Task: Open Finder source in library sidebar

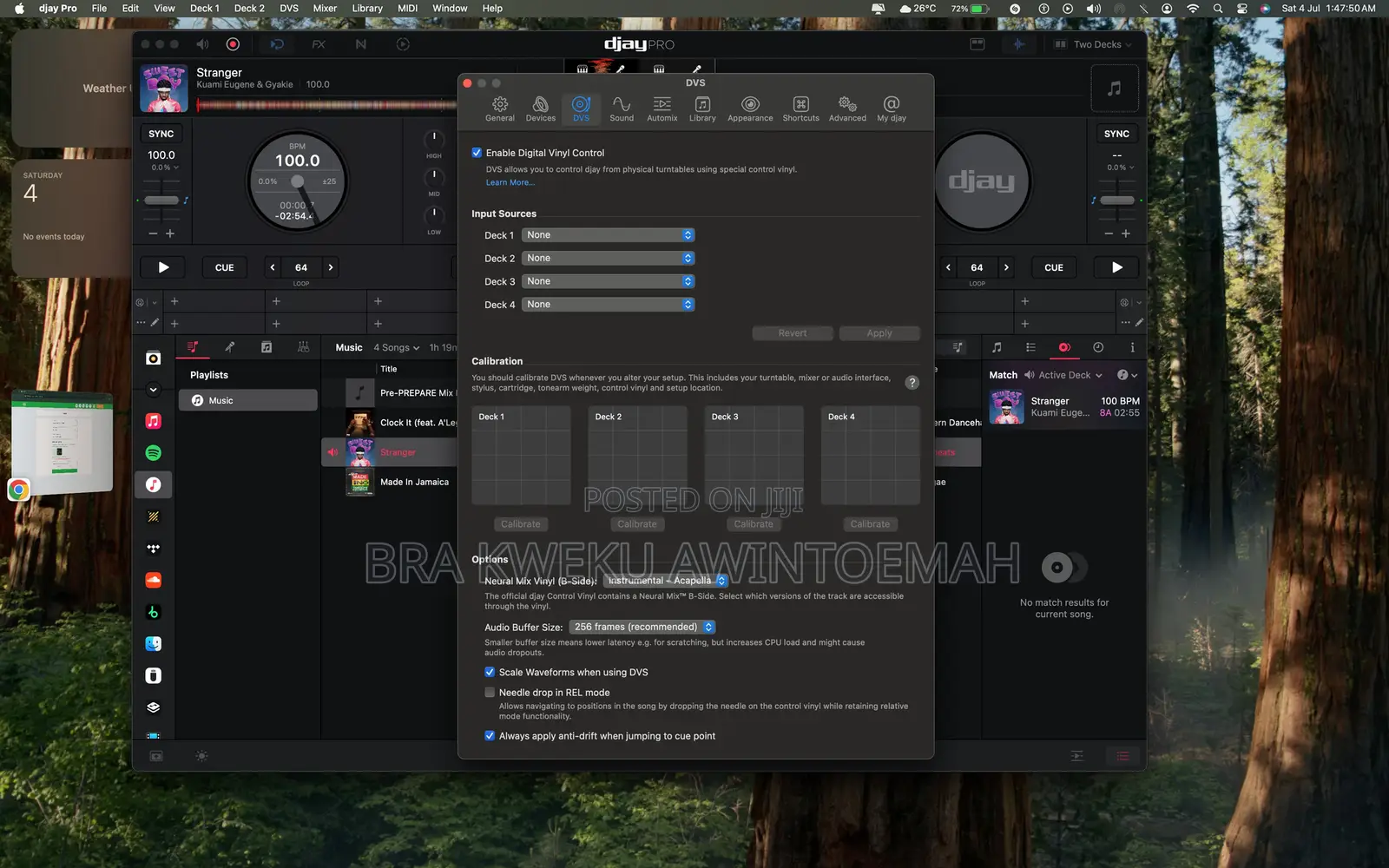Action: 154,644
